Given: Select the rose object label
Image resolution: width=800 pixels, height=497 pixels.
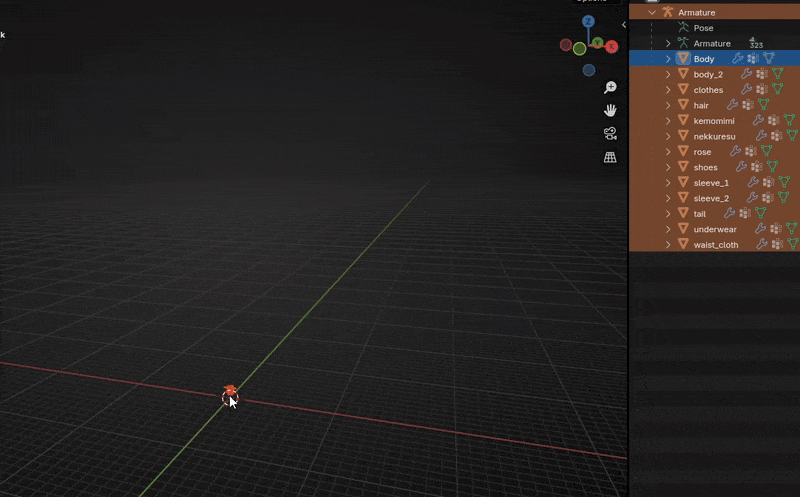Looking at the screenshot, I should pos(702,152).
